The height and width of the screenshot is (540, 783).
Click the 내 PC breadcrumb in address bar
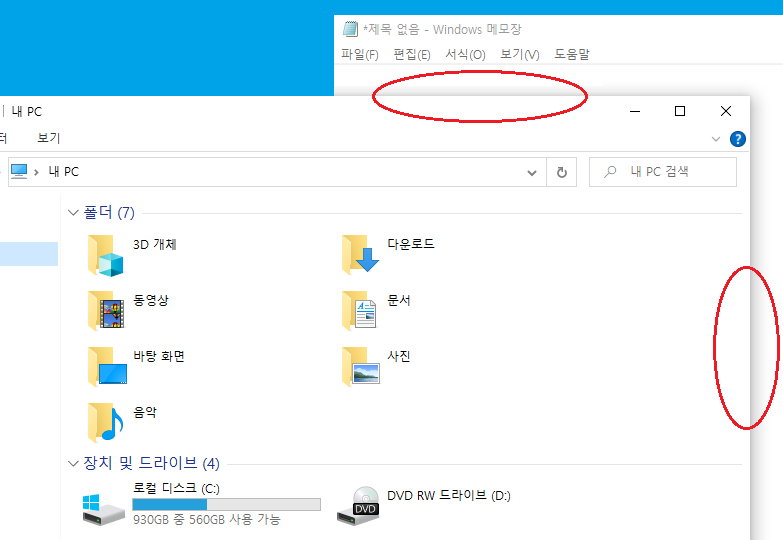point(63,172)
